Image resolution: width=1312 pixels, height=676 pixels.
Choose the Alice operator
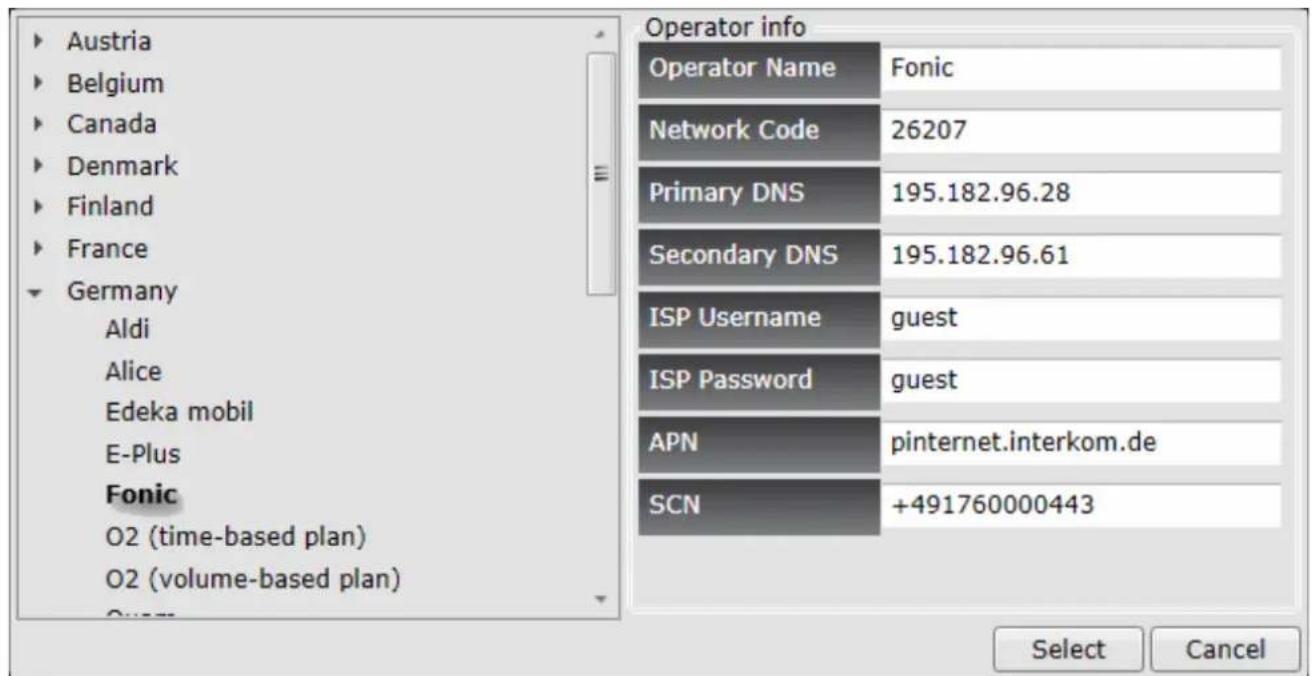click(133, 372)
